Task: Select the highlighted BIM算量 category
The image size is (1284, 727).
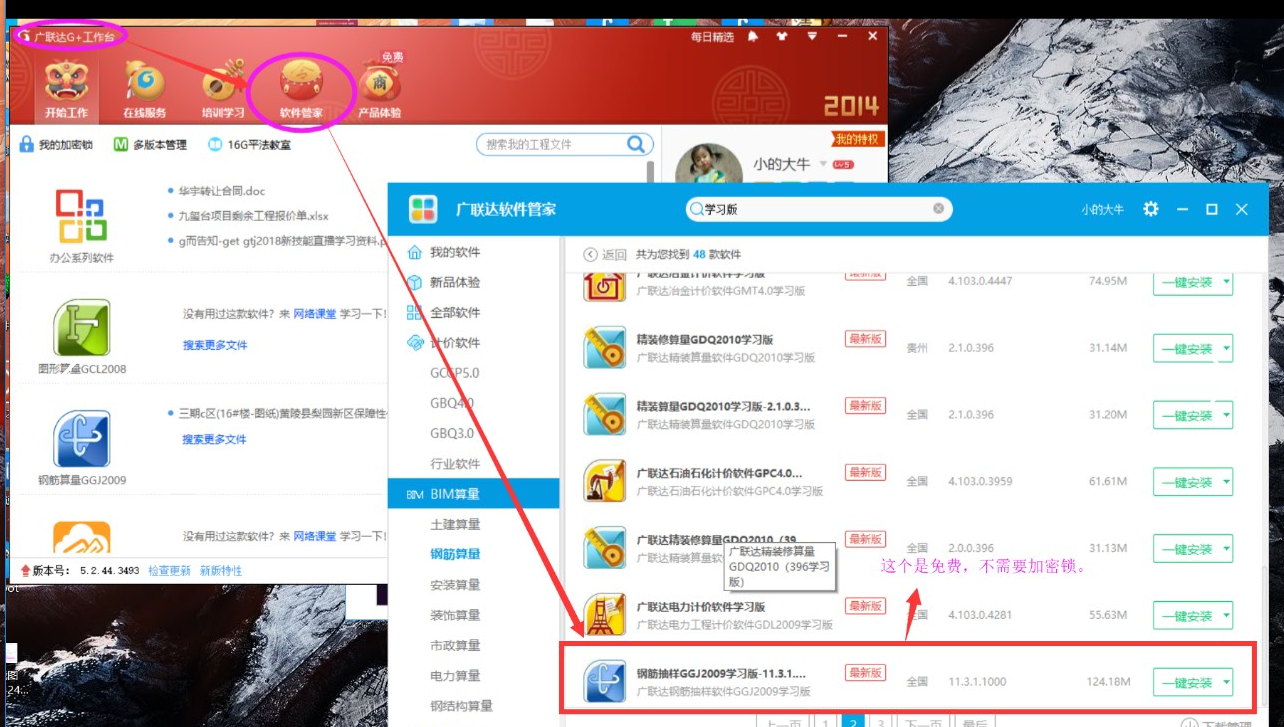Action: coord(473,493)
